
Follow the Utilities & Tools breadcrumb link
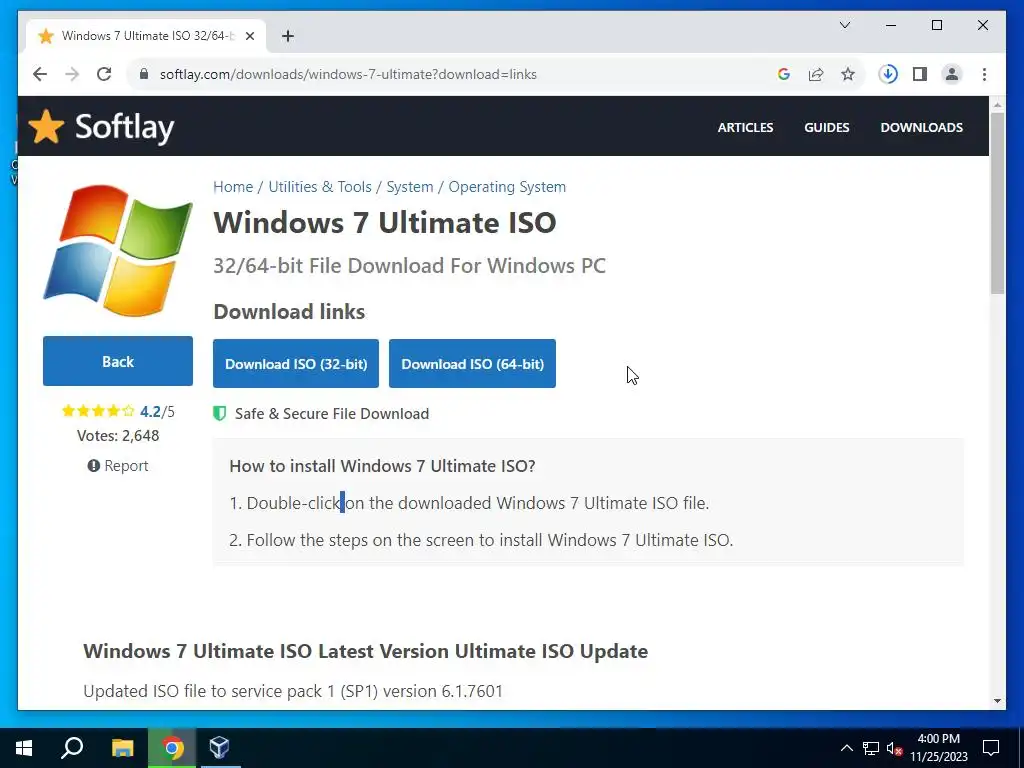tap(319, 187)
